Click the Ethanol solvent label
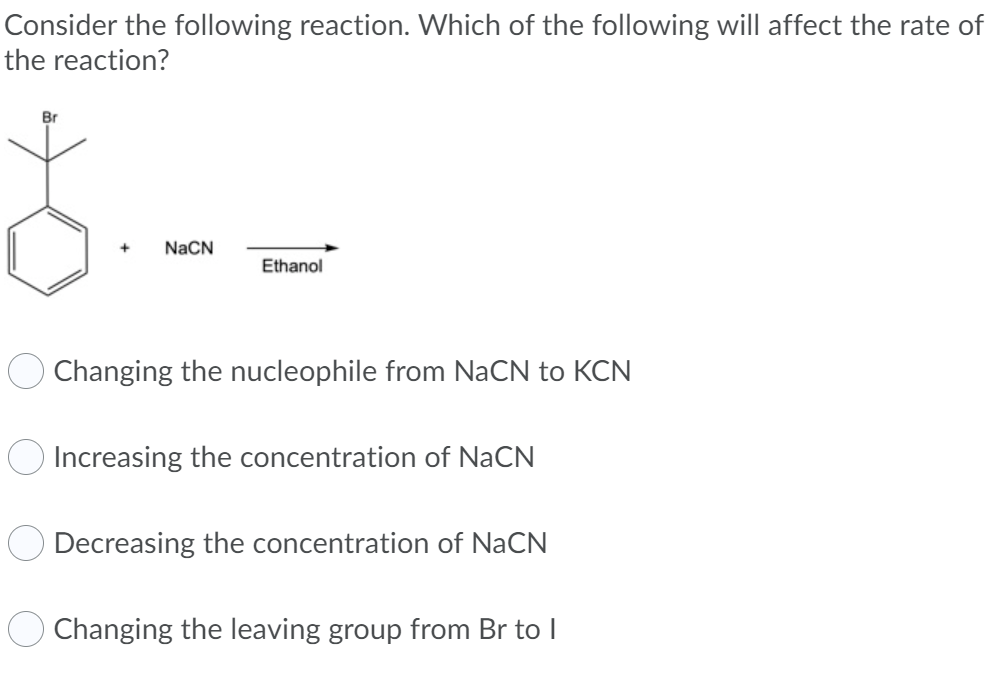The image size is (994, 685). (x=292, y=266)
